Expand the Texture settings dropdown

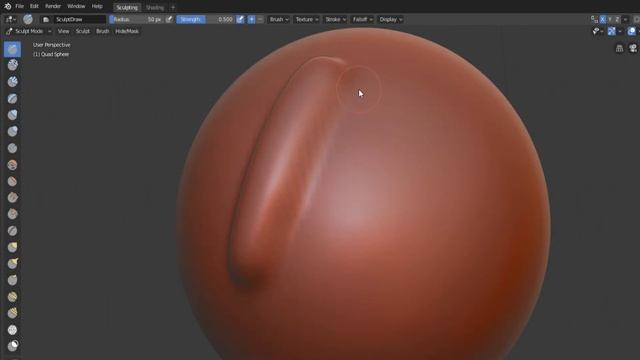pos(307,19)
